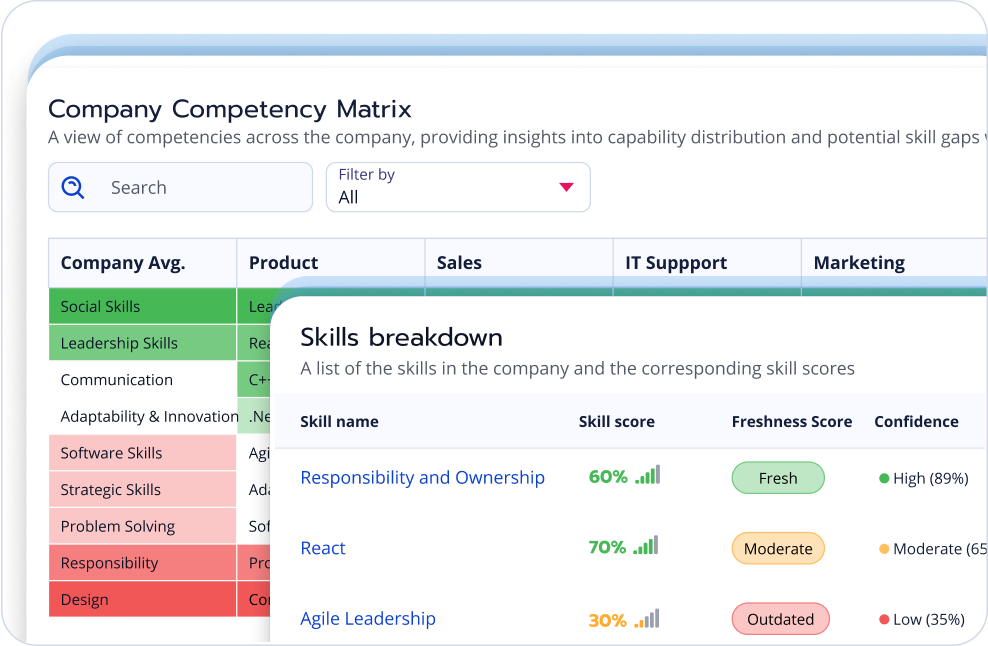
Task: Click the Marketing column header
Action: pyautogui.click(x=859, y=263)
